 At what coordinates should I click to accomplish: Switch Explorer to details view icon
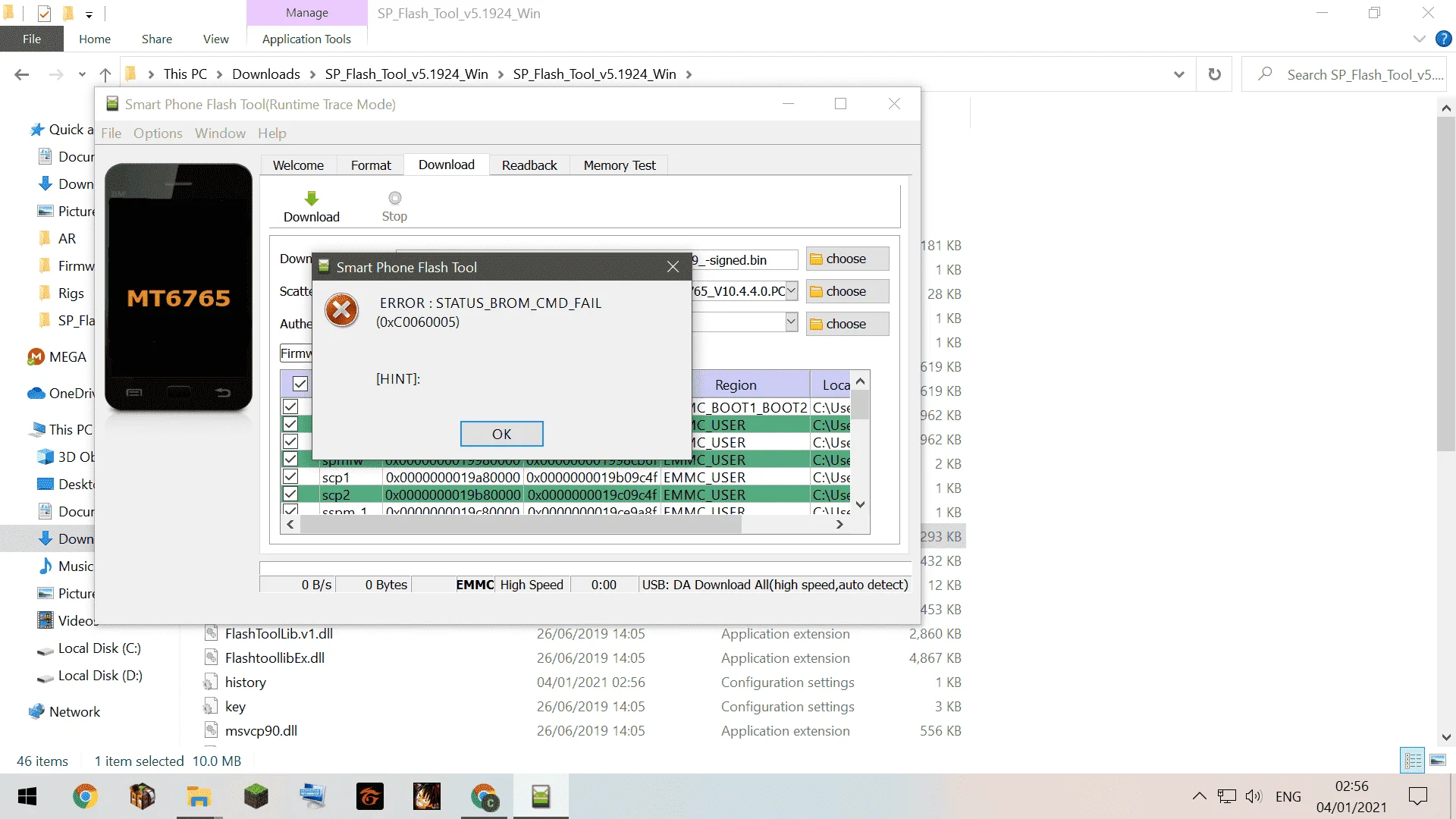(x=1413, y=760)
